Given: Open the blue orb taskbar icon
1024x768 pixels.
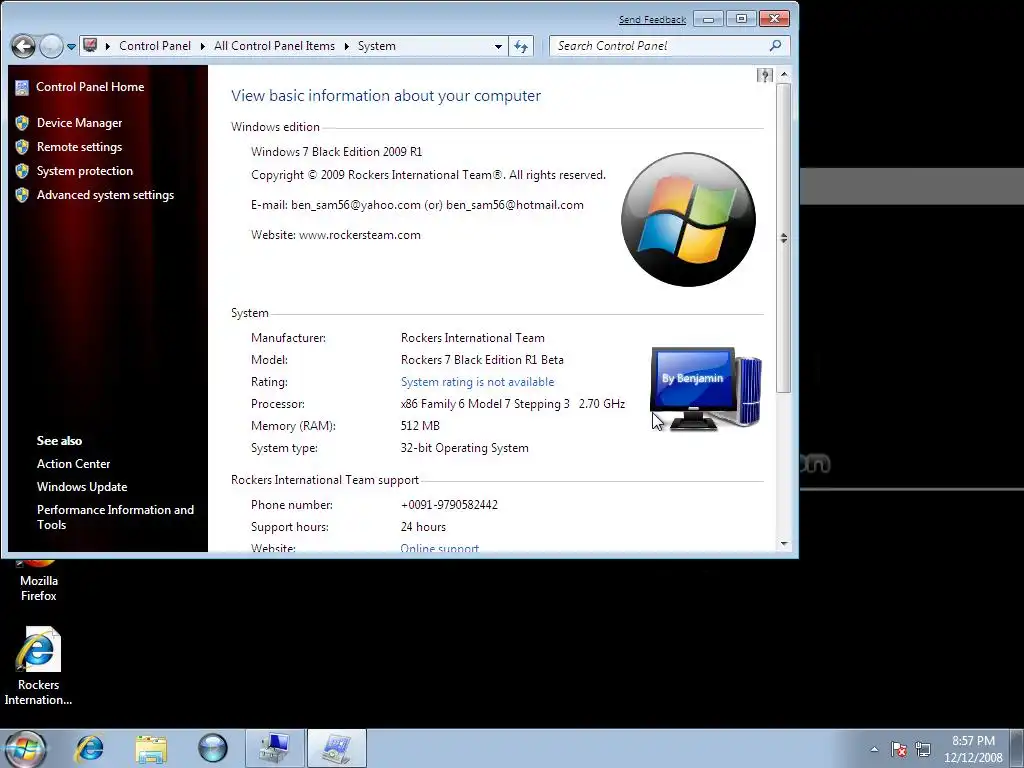Looking at the screenshot, I should point(213,749).
